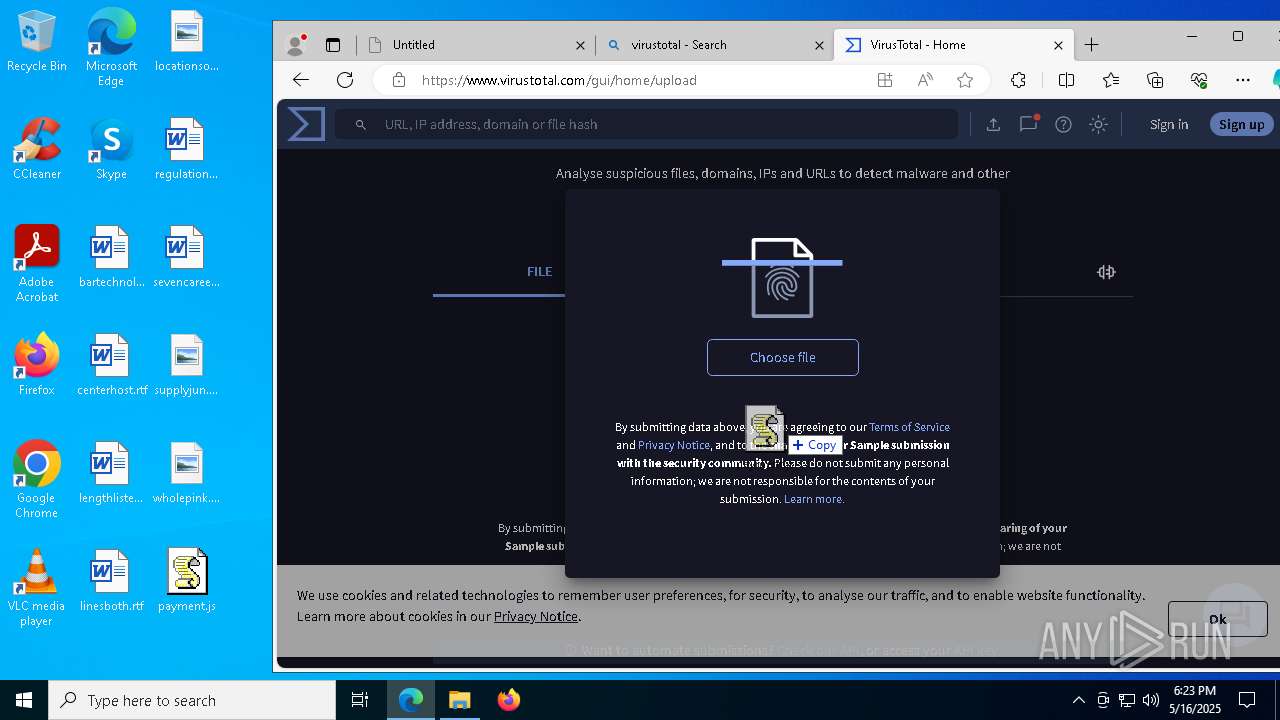The width and height of the screenshot is (1280, 720).
Task: Open VirusTotal help icon
Action: [1063, 124]
